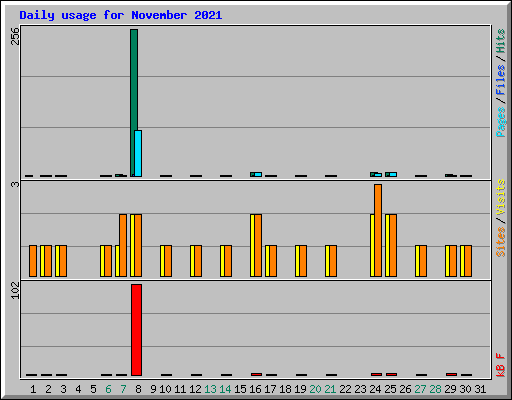
Task: Click green day label 21 on the x-axis
Action: [330, 389]
